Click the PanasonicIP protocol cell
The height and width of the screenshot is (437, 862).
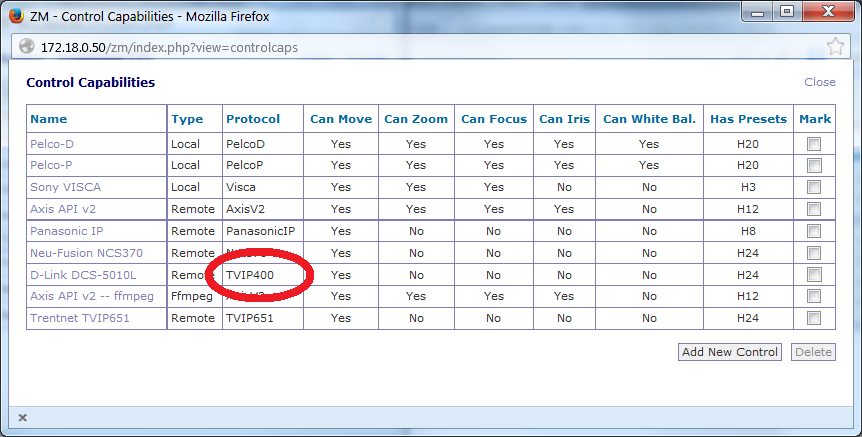261,231
